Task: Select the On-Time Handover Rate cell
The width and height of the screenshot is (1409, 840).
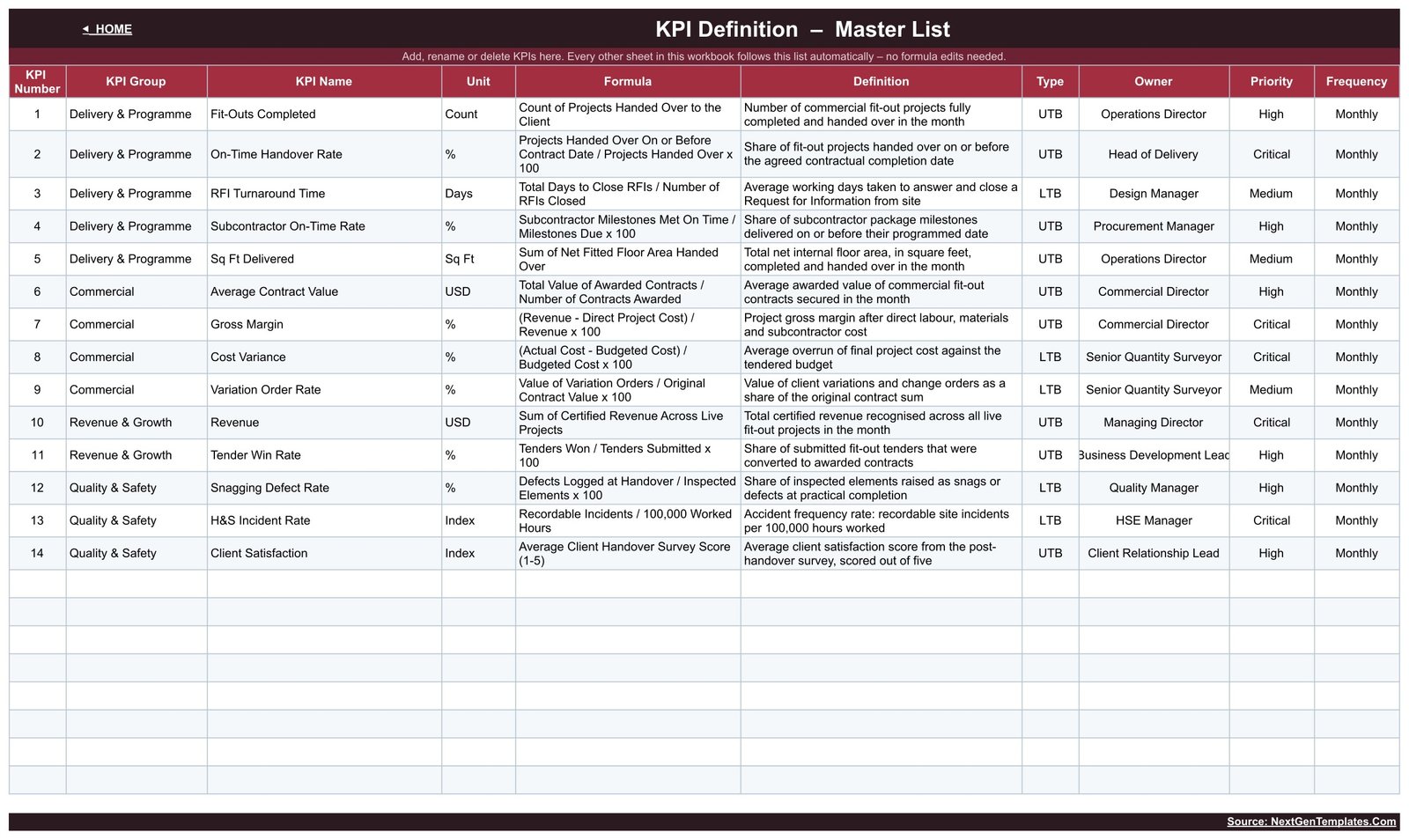Action: pyautogui.click(x=324, y=154)
